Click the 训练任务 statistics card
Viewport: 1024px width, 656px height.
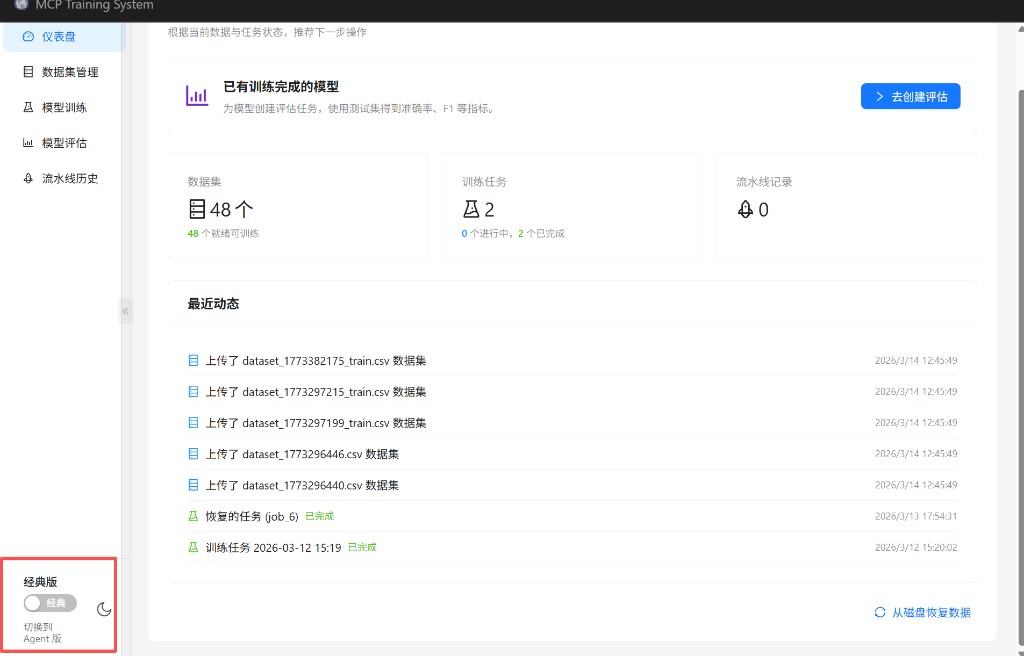click(x=573, y=206)
